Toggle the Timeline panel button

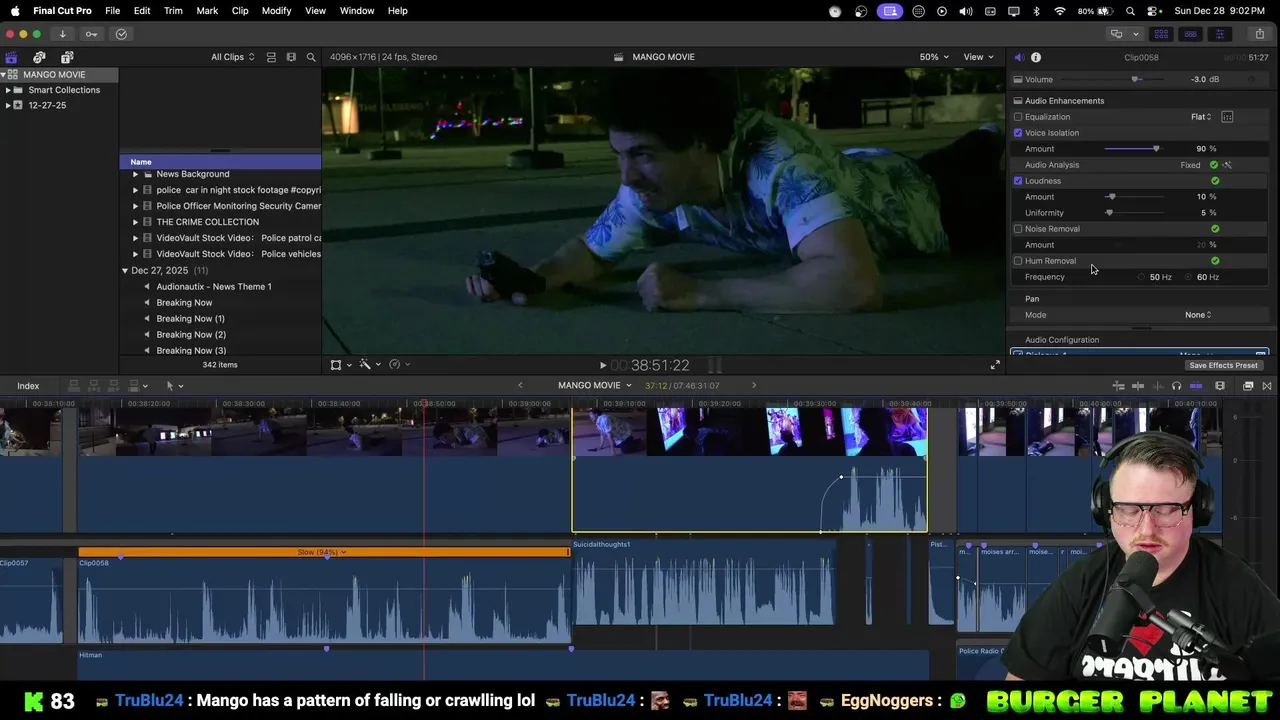[x=1190, y=34]
